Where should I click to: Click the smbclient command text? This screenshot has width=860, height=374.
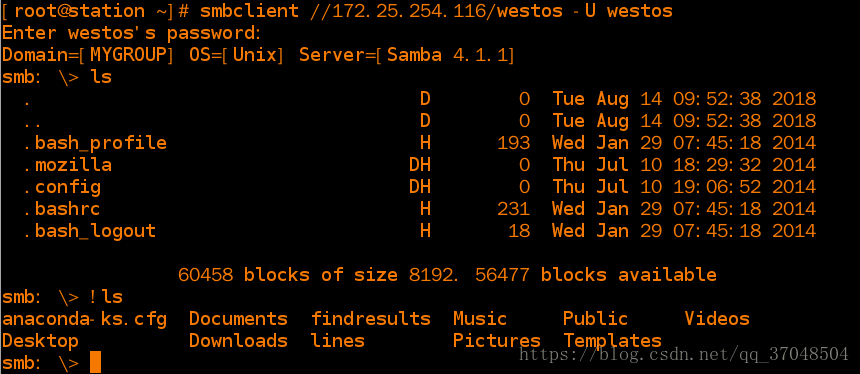pos(250,10)
